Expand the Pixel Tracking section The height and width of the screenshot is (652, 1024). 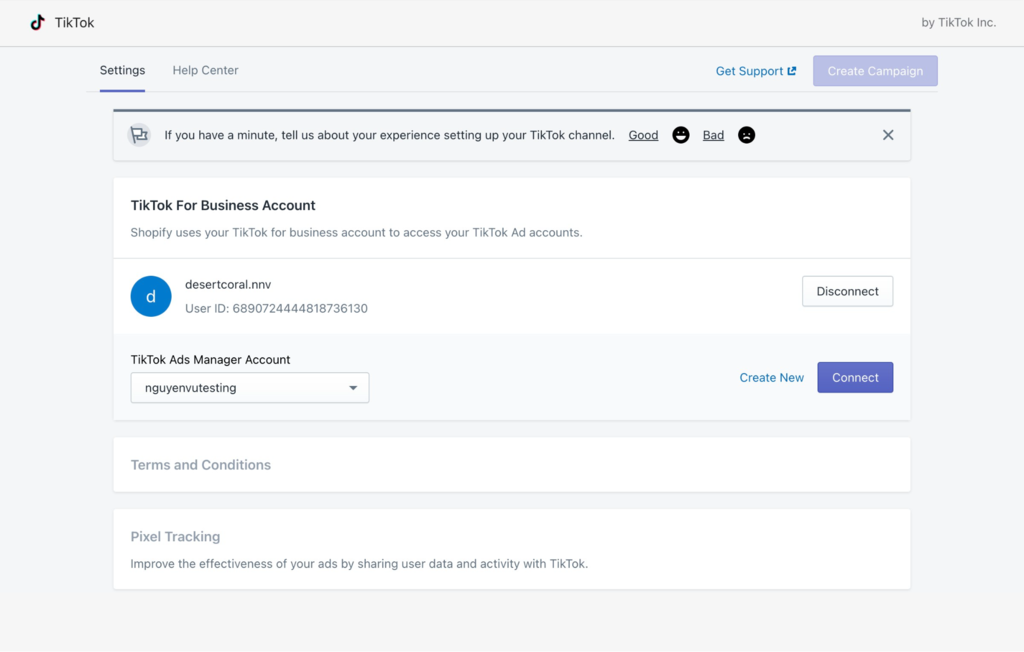click(176, 537)
